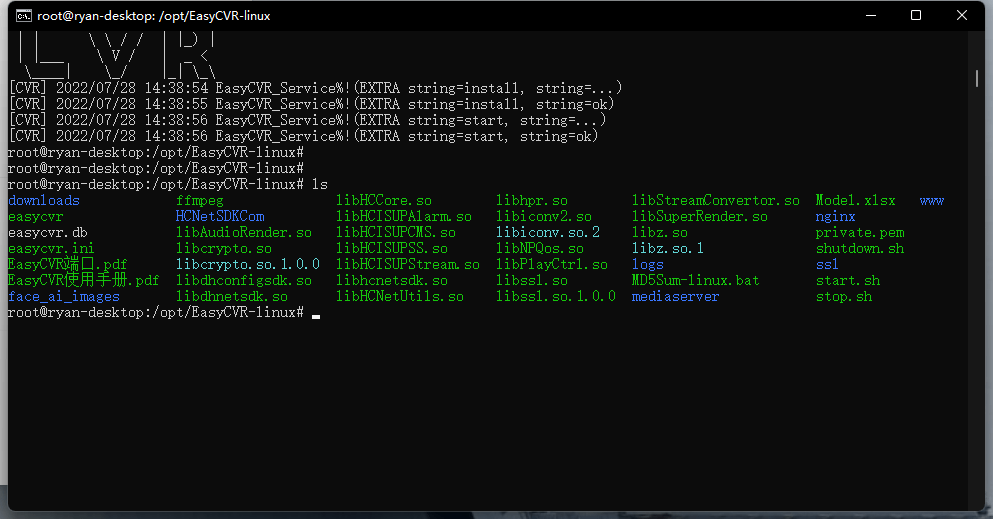993x519 pixels.
Task: Click the log line timestamped 14:38:54
Action: click(x=315, y=88)
